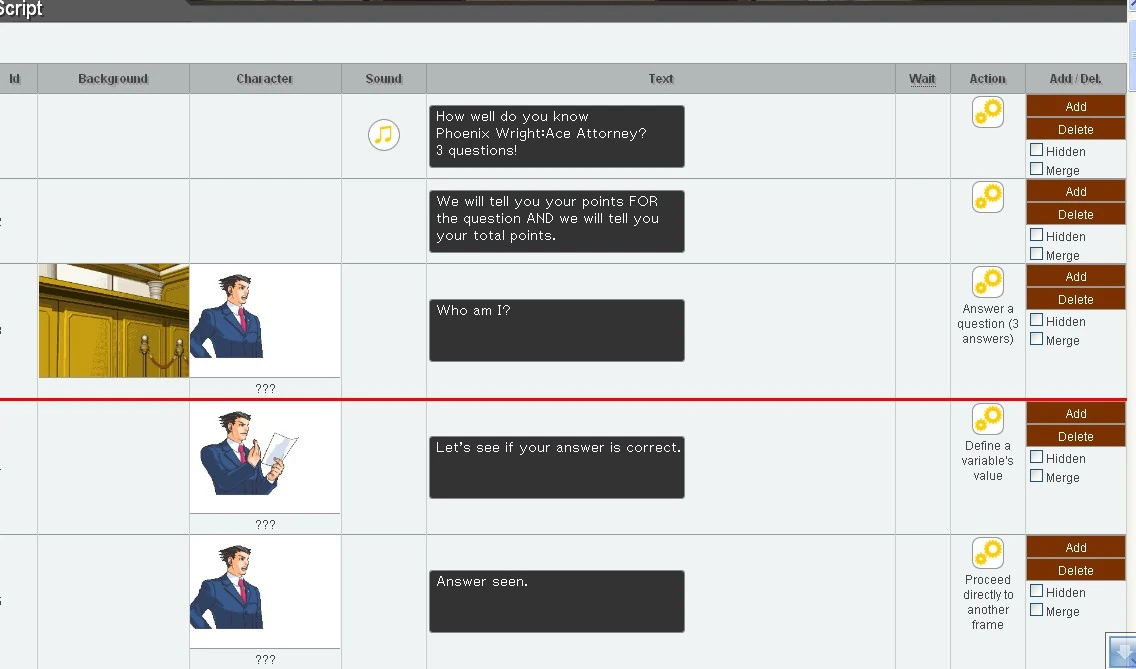Image resolution: width=1136 pixels, height=669 pixels.
Task: Add a frame at the 'Who am I?' row
Action: (1076, 276)
